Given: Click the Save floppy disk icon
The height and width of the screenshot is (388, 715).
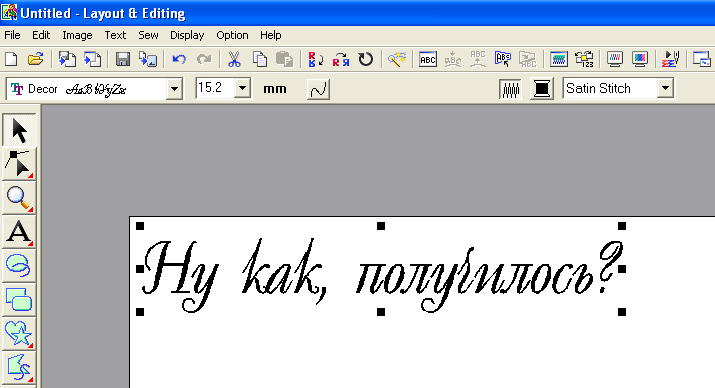Looking at the screenshot, I should (x=123, y=59).
